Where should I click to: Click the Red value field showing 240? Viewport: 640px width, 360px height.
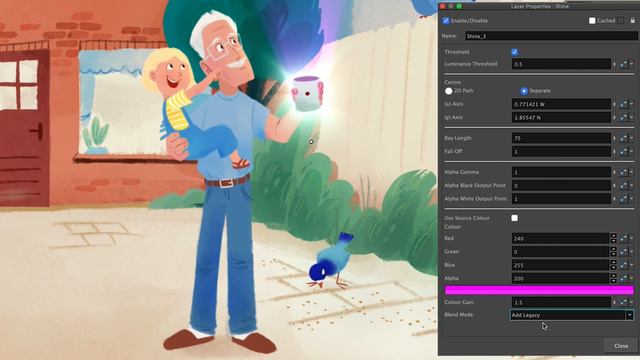561,238
